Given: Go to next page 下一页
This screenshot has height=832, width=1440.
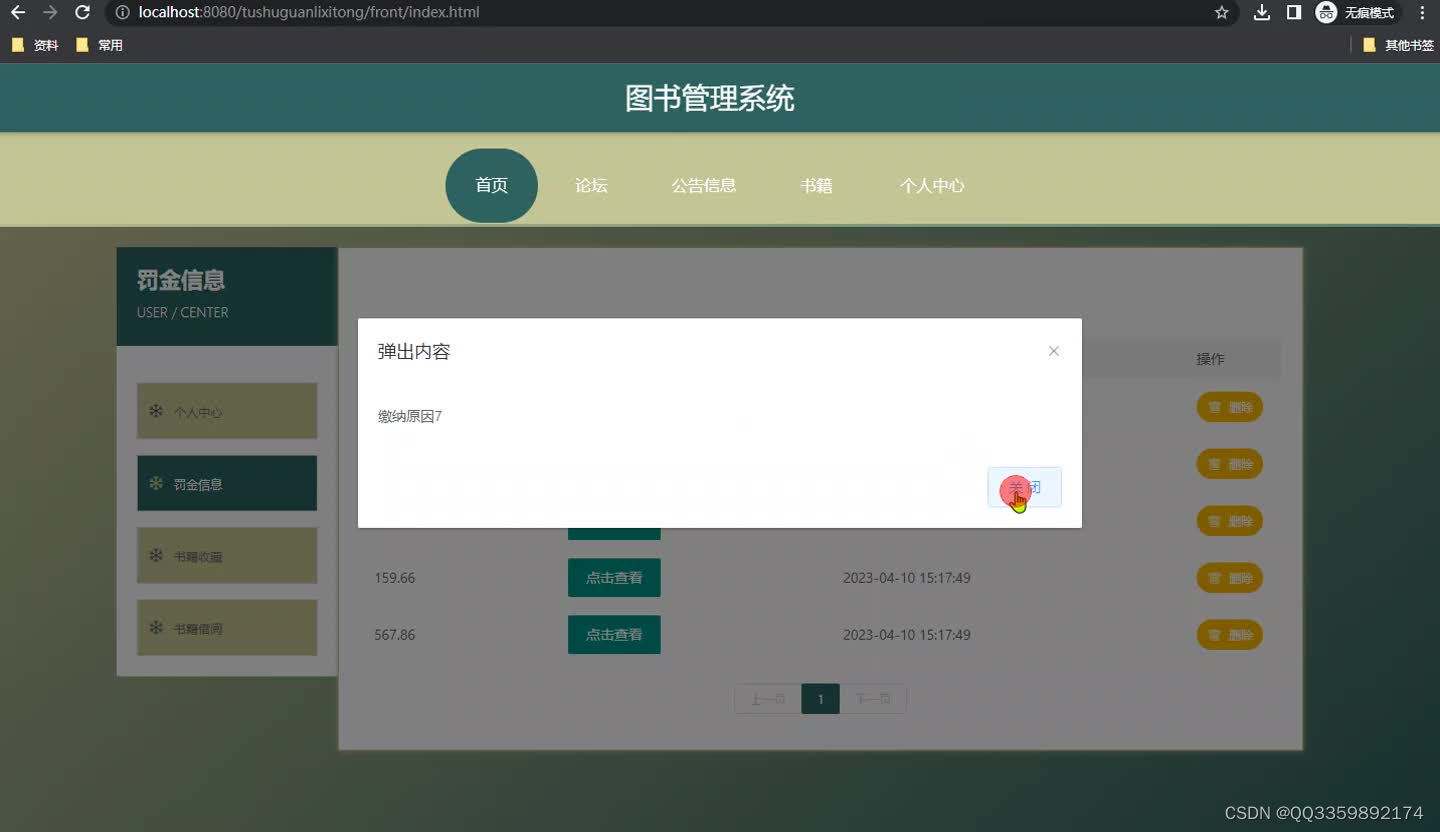Looking at the screenshot, I should coord(873,699).
